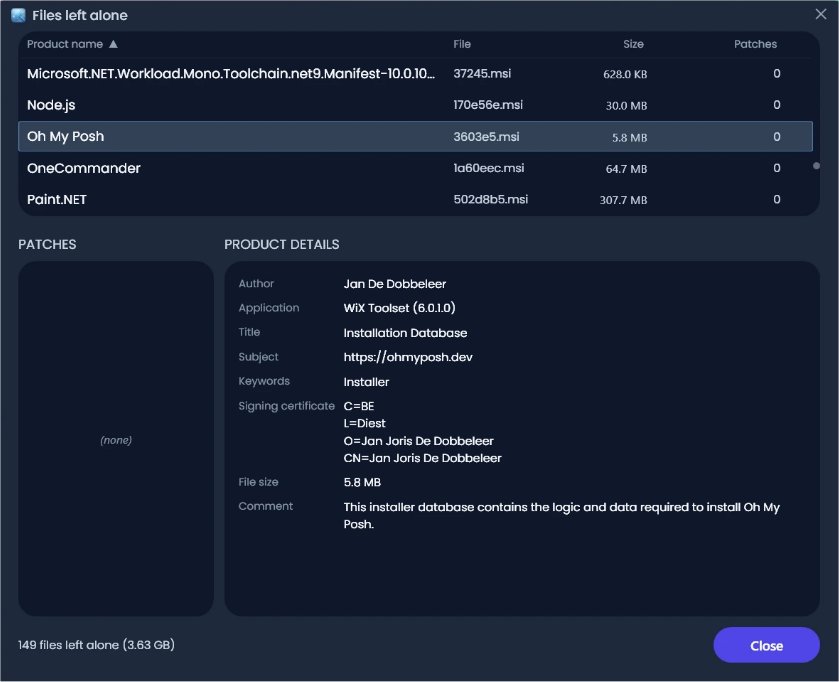The width and height of the screenshot is (839, 682).
Task: Click the 307.7 MB size cell
Action: click(623, 200)
